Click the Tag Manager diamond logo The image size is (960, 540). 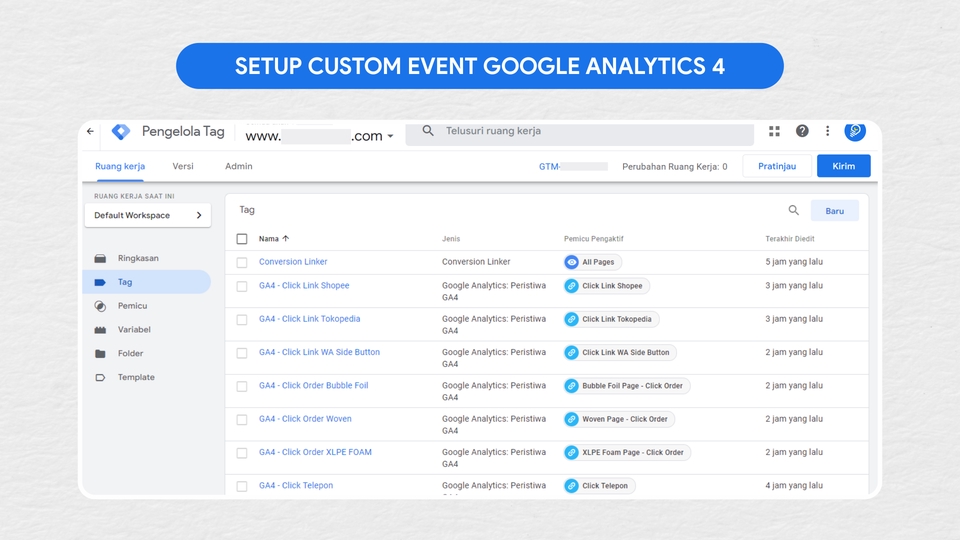pyautogui.click(x=121, y=131)
